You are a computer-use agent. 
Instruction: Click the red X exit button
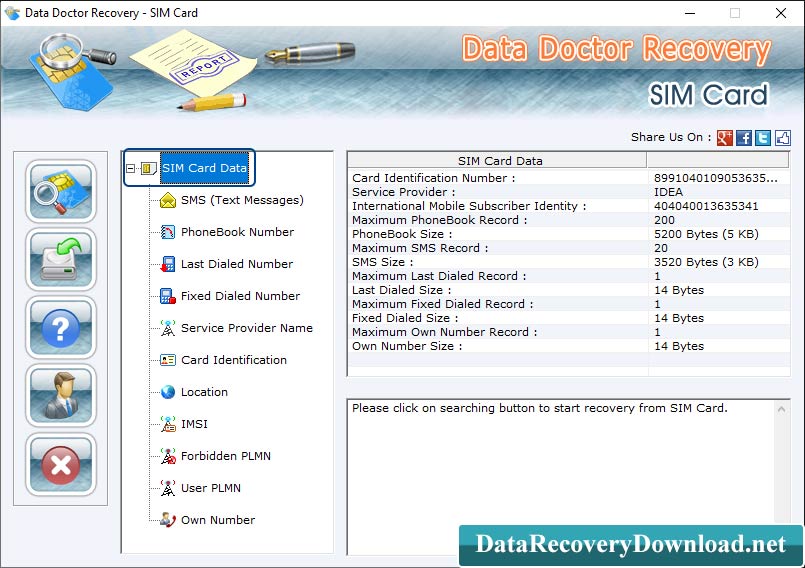coord(61,464)
